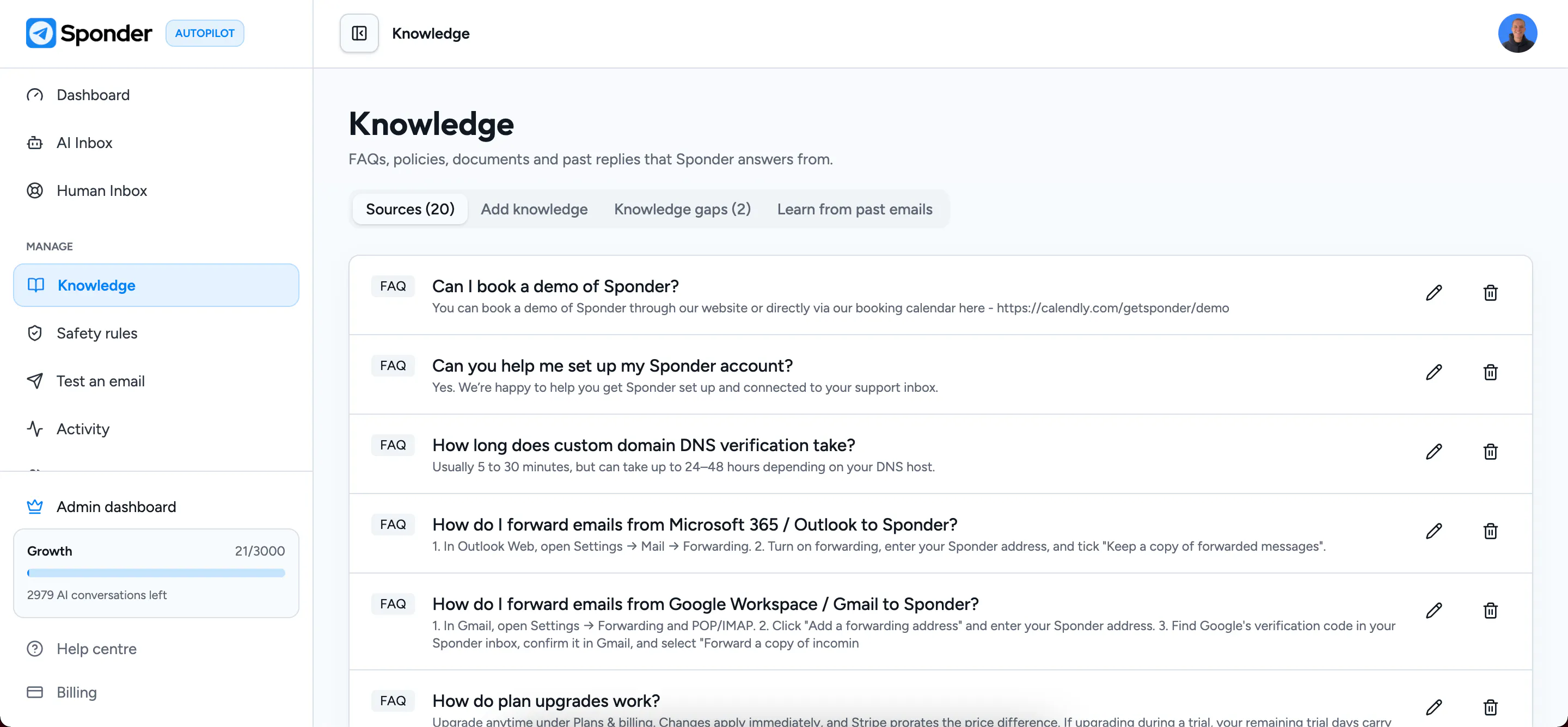Edit the 'Can I book a demo' FAQ

coord(1434,293)
